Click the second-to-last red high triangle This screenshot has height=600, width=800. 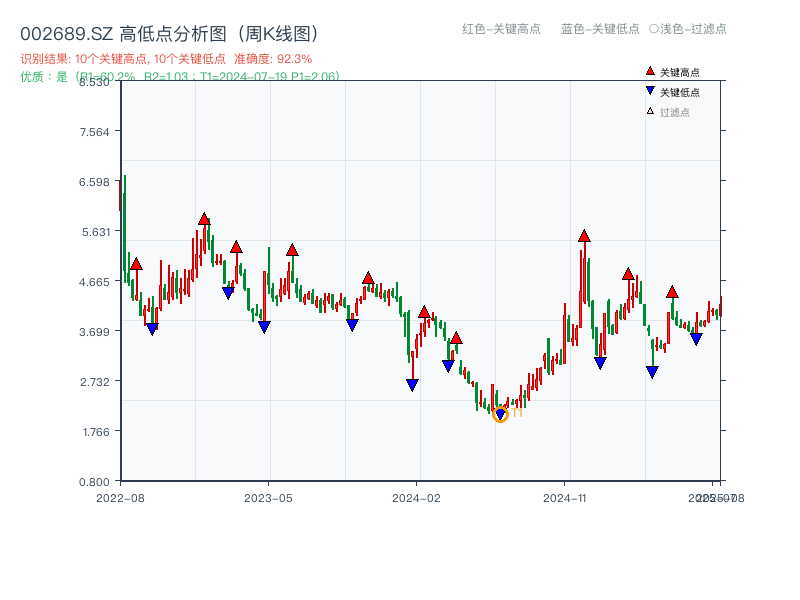(629, 274)
